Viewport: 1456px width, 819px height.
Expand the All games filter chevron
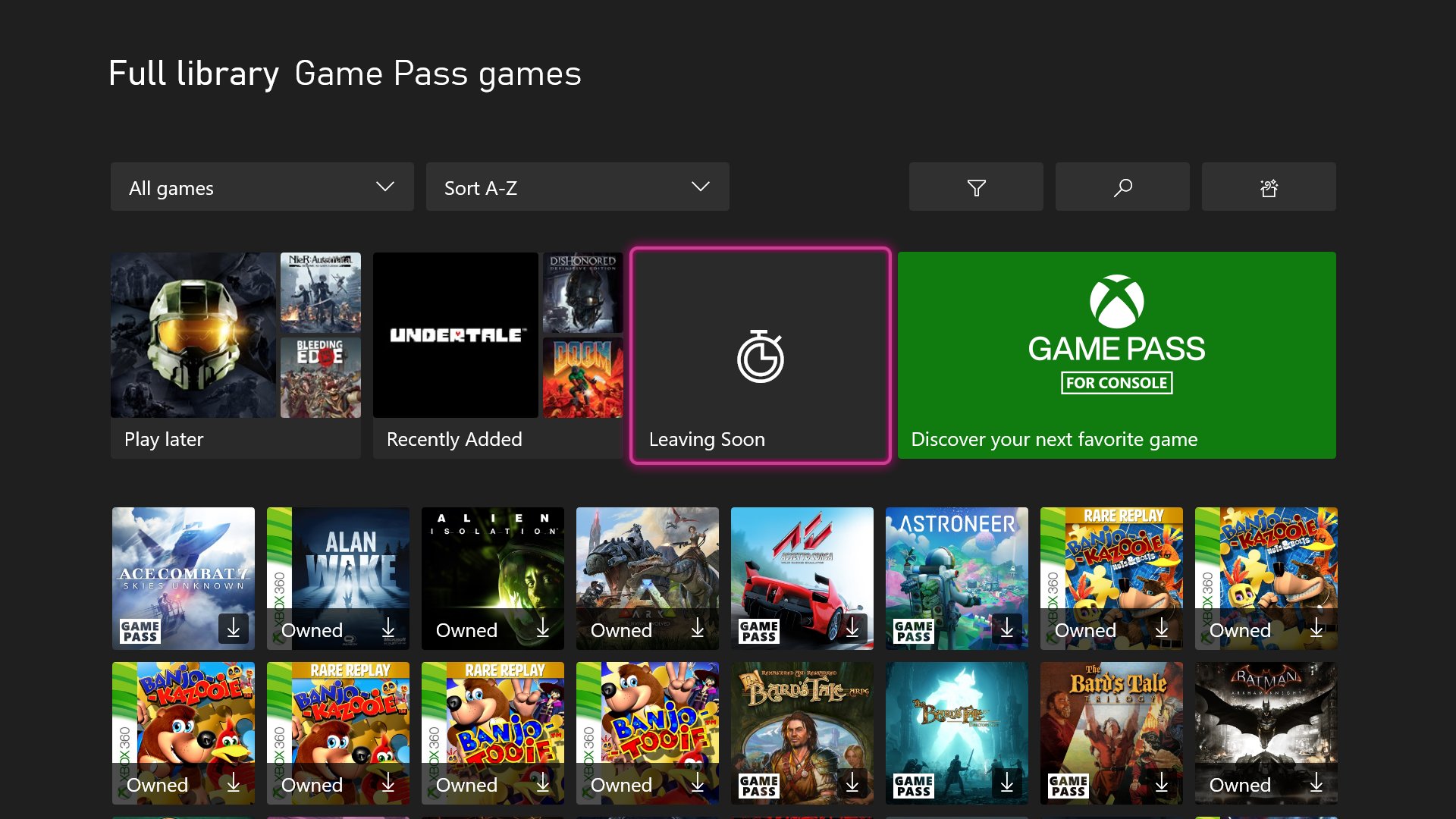(387, 187)
